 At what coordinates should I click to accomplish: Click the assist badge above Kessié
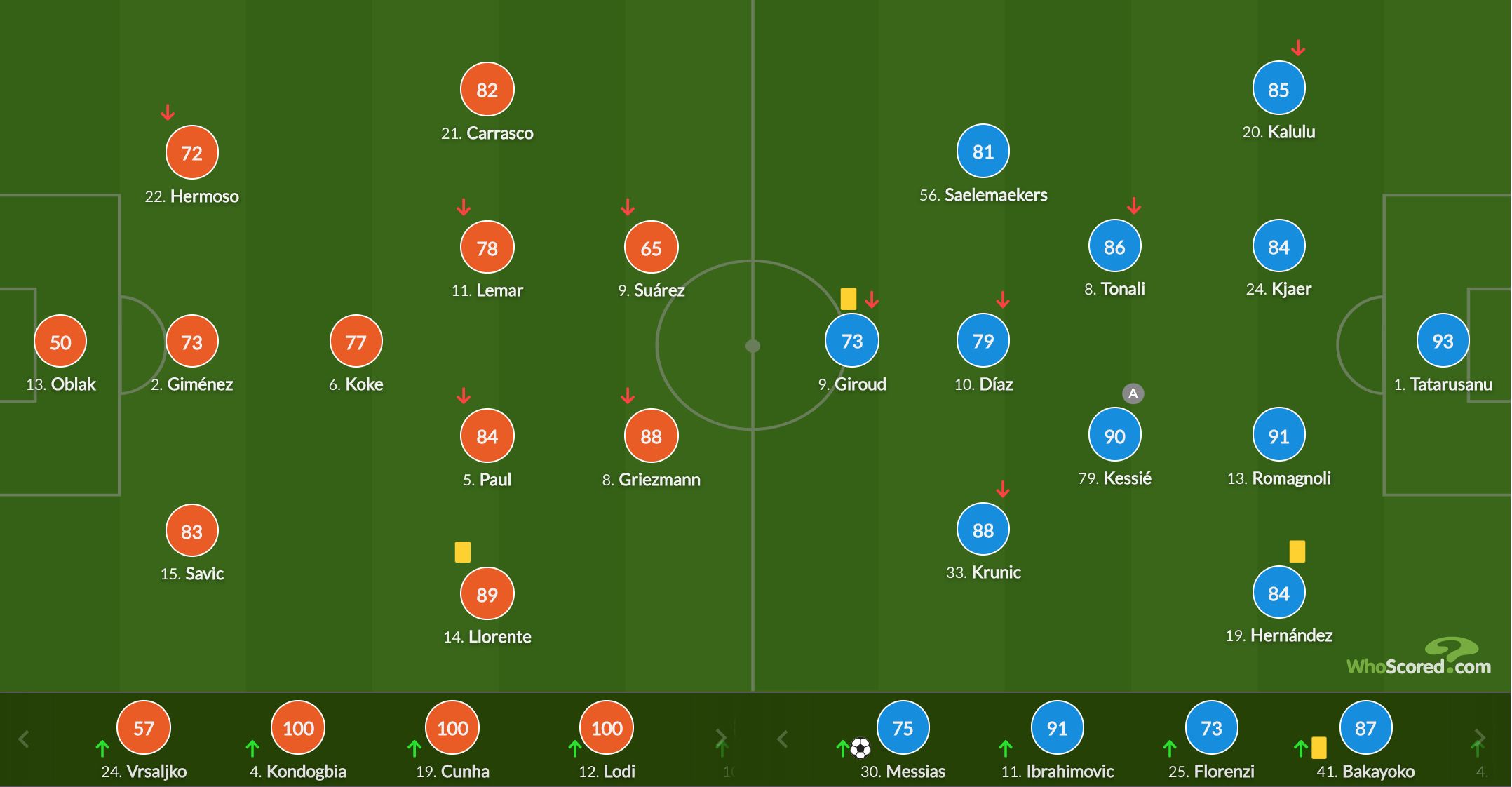pos(1133,393)
